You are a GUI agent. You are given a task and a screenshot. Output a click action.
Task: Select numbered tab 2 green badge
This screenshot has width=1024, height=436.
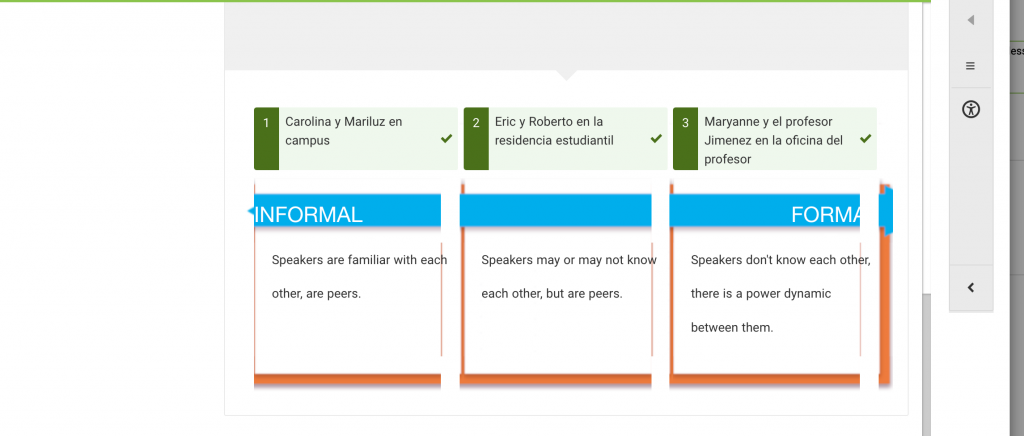pos(476,138)
